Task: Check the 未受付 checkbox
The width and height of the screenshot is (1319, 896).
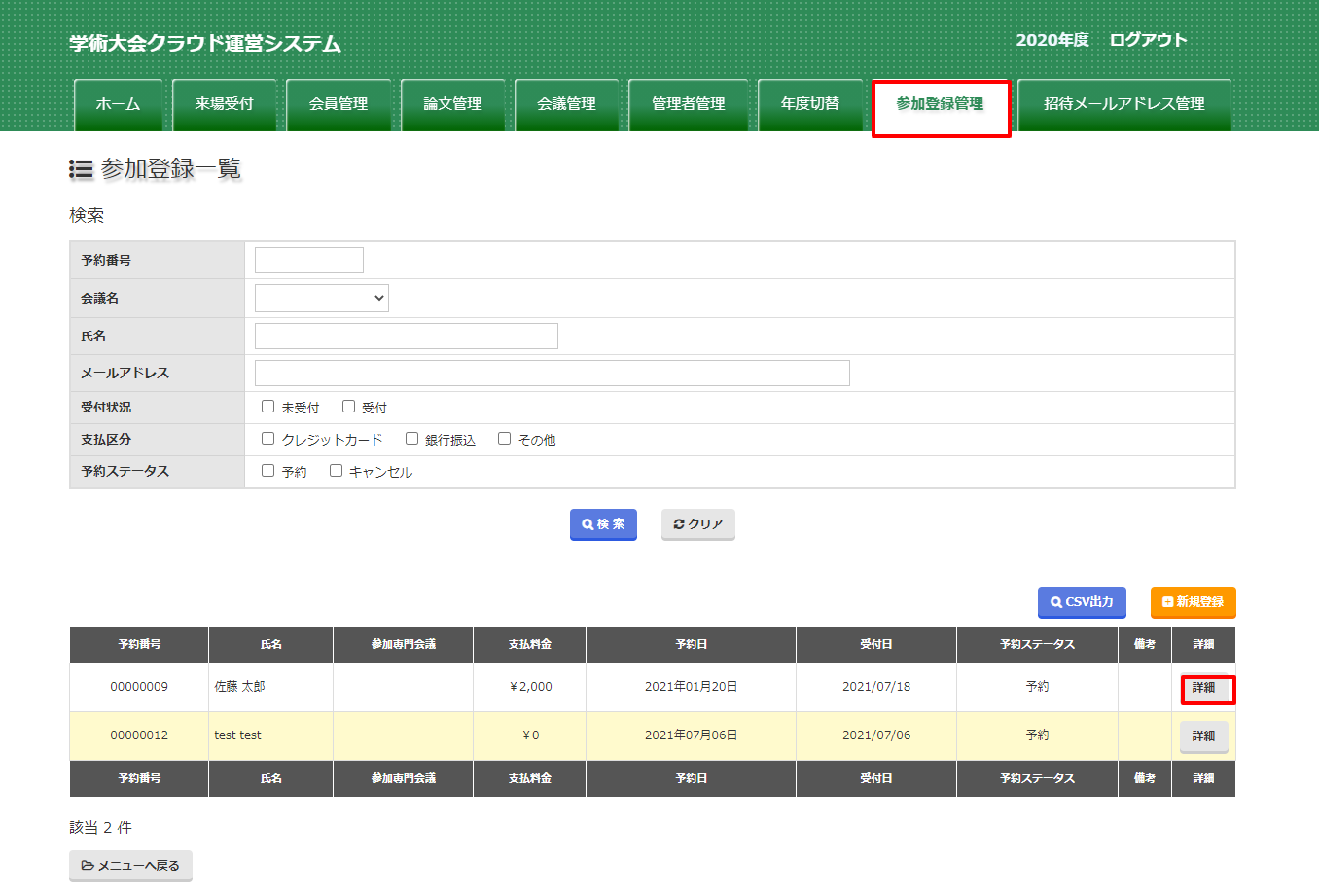Action: tap(268, 407)
